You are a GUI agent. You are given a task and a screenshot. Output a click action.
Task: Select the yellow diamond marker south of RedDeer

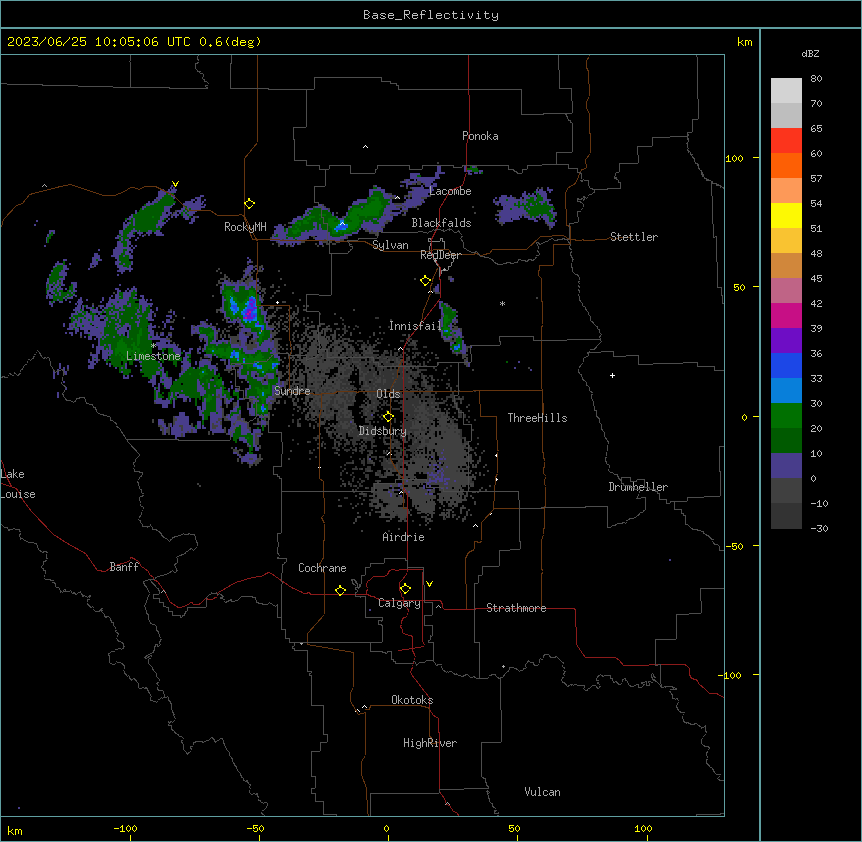(425, 281)
